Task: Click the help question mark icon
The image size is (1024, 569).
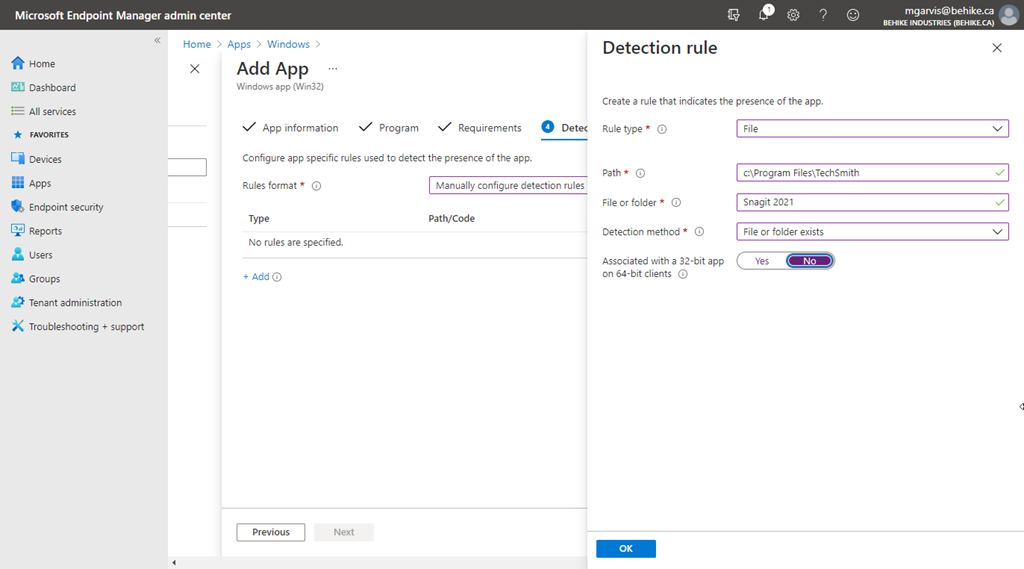Action: point(823,15)
